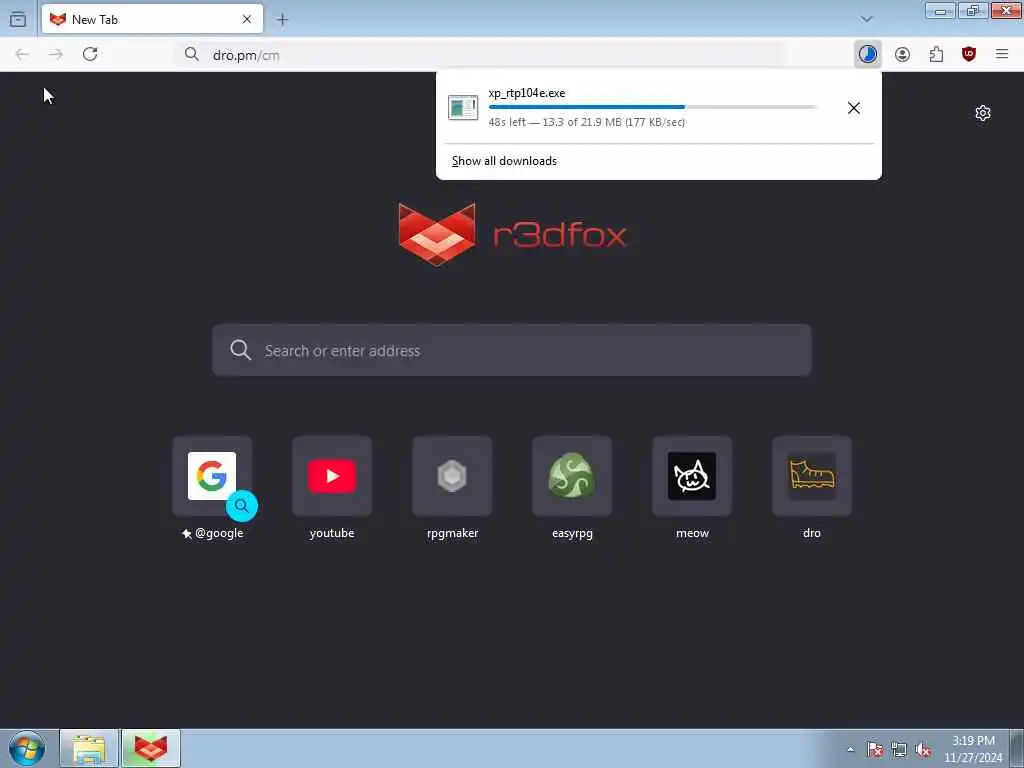Select the New Tab tab

[152, 19]
